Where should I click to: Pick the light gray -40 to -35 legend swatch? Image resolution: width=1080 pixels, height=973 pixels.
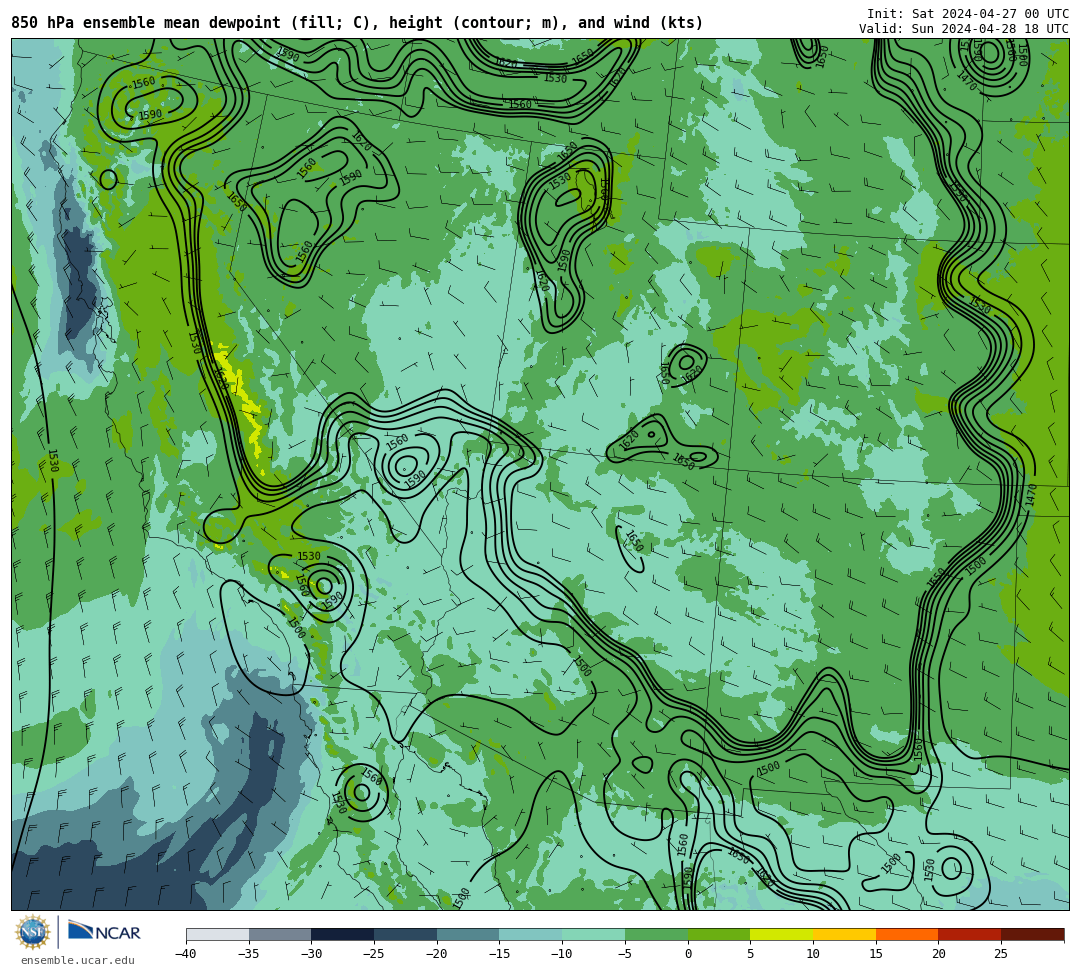coord(218,934)
